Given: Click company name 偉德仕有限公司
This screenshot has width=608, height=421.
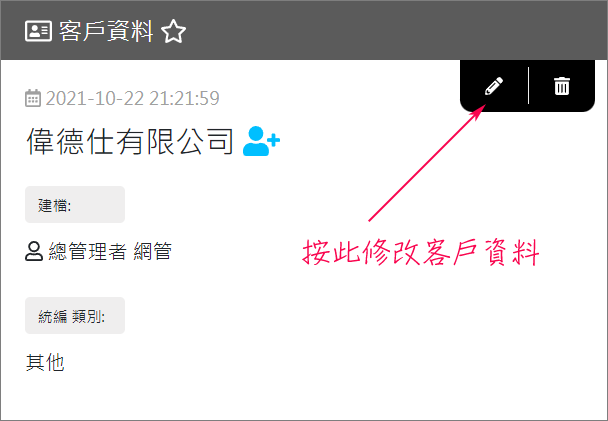Looking at the screenshot, I should tap(130, 141).
